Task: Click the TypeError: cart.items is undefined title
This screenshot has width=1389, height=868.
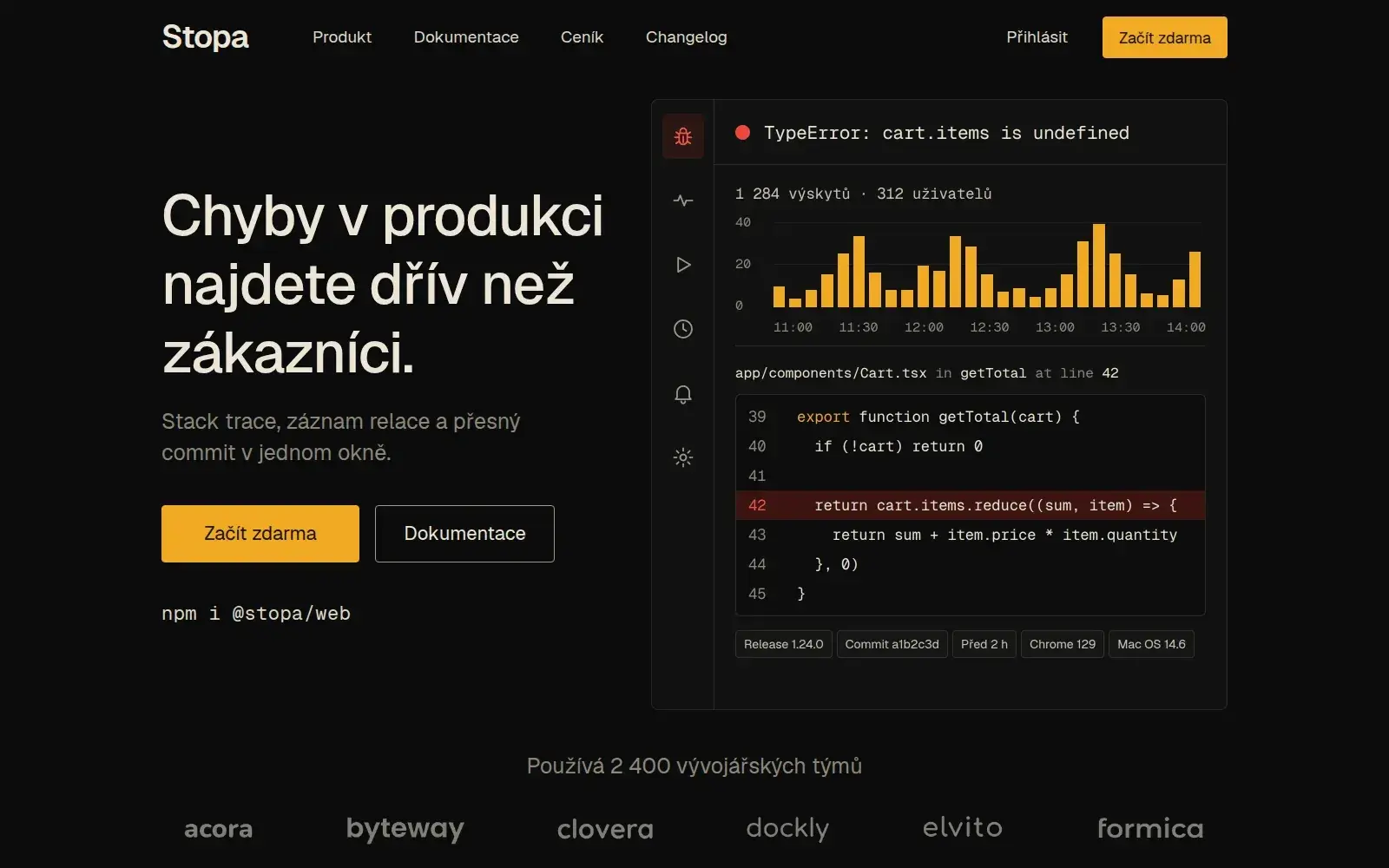Action: pyautogui.click(x=946, y=133)
